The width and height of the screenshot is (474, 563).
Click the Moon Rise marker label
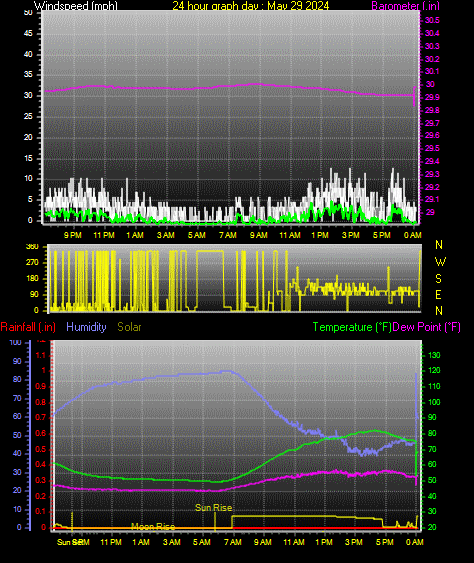153,526
